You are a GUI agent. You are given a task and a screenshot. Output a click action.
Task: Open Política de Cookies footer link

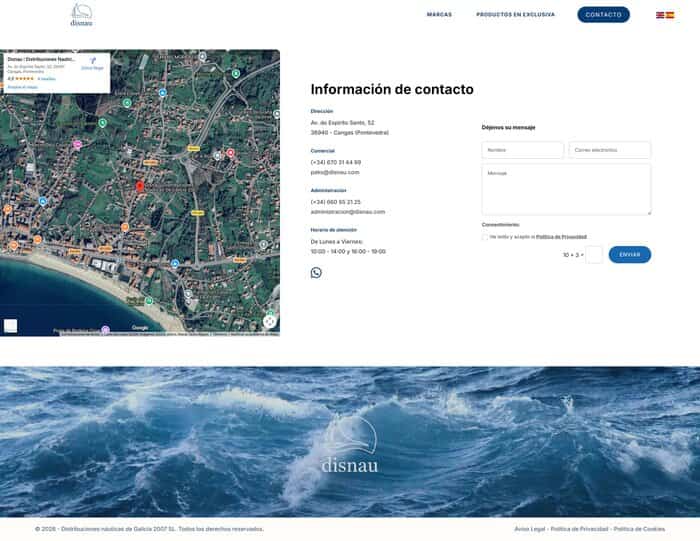[639, 529]
